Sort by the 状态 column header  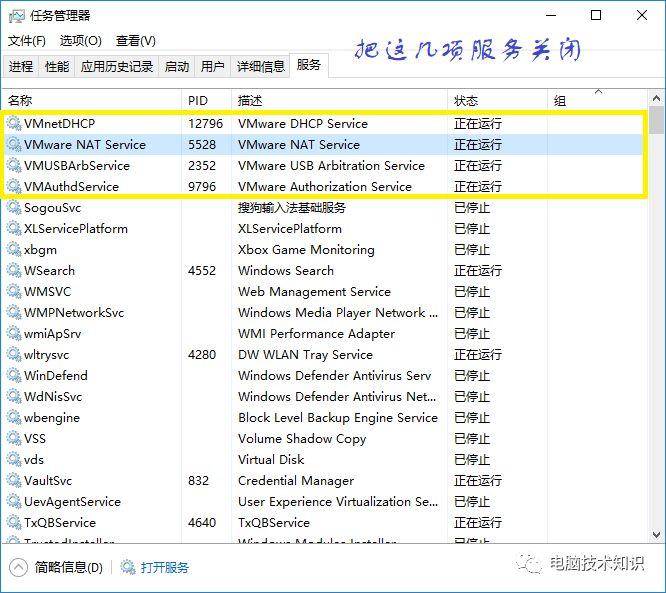[x=497, y=101]
